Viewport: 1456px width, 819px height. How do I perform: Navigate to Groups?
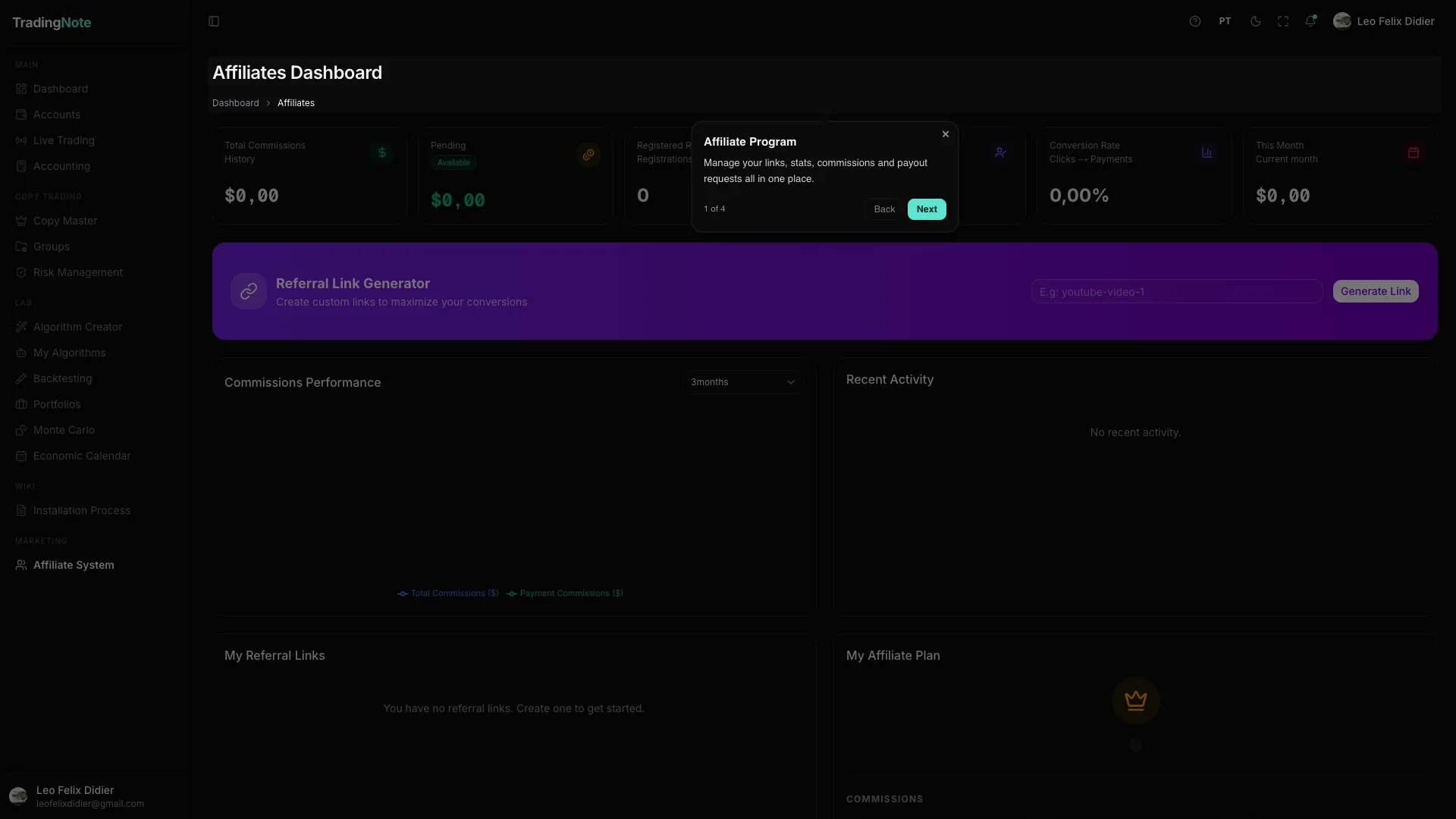pyautogui.click(x=96, y=246)
